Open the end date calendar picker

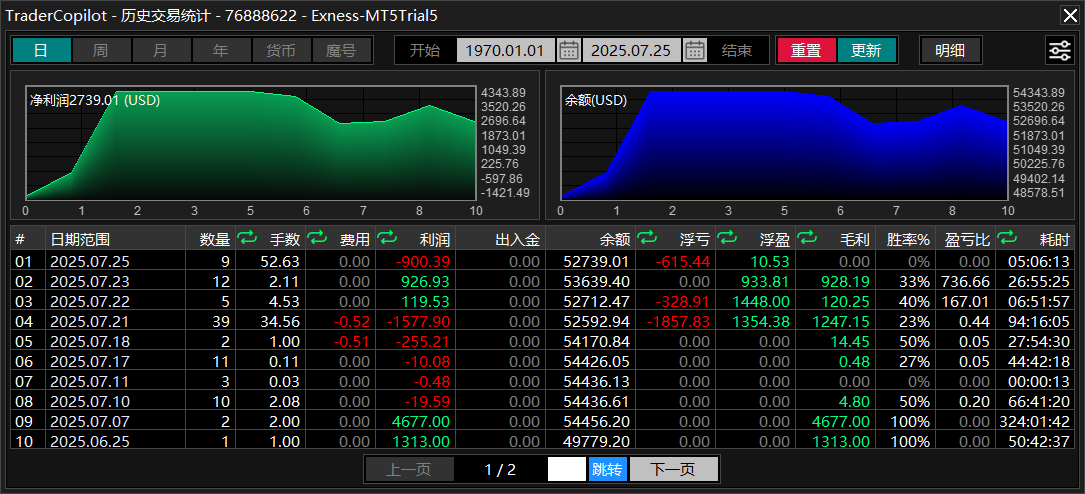(695, 51)
